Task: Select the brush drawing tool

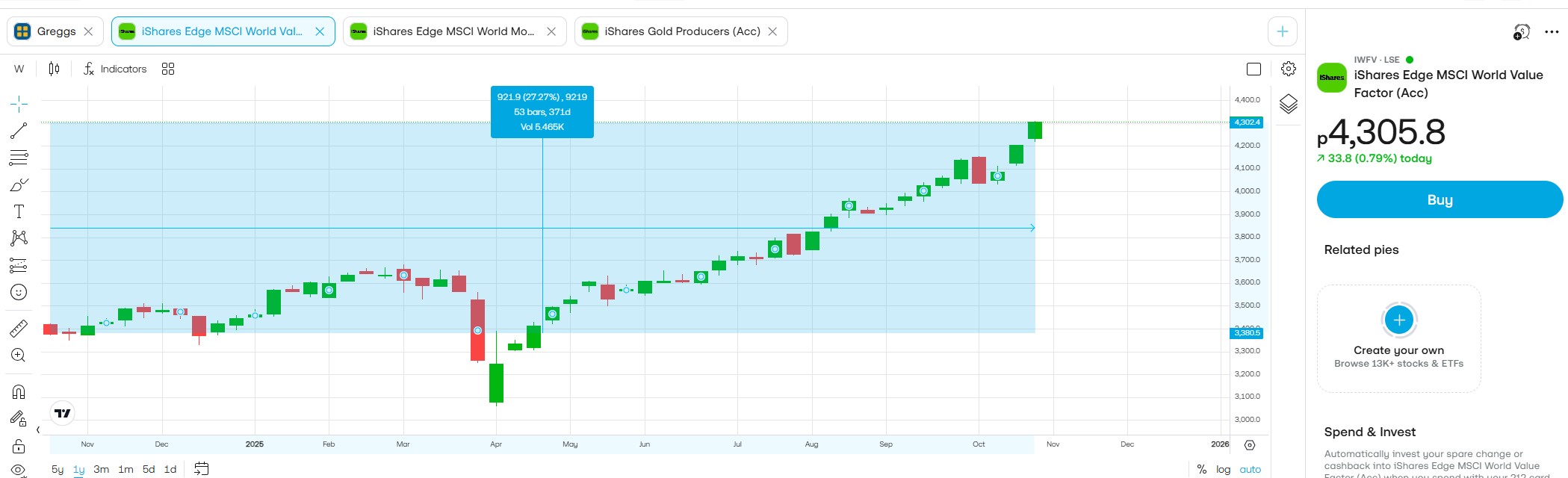Action: (x=19, y=184)
